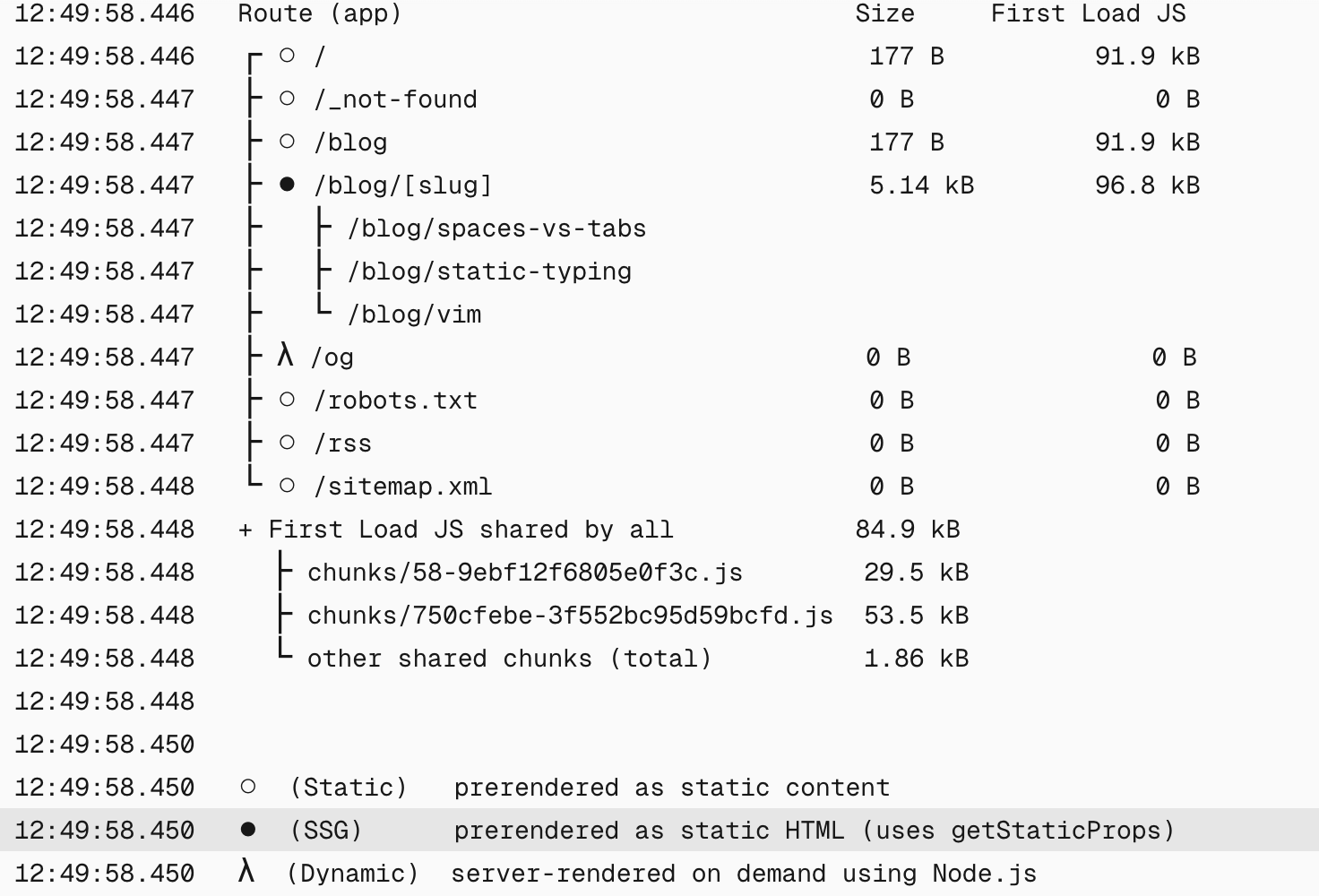Click the /_not-found route text
Screen dimensions: 1319x896
click(395, 99)
